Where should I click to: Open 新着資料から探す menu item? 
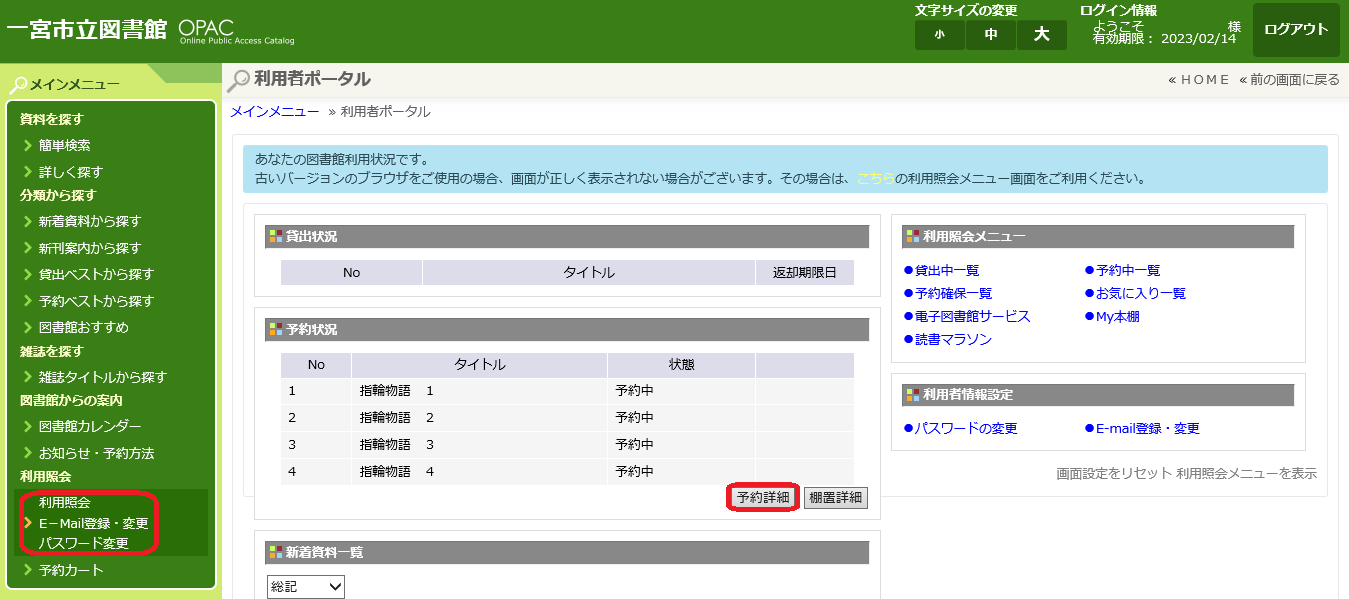90,221
